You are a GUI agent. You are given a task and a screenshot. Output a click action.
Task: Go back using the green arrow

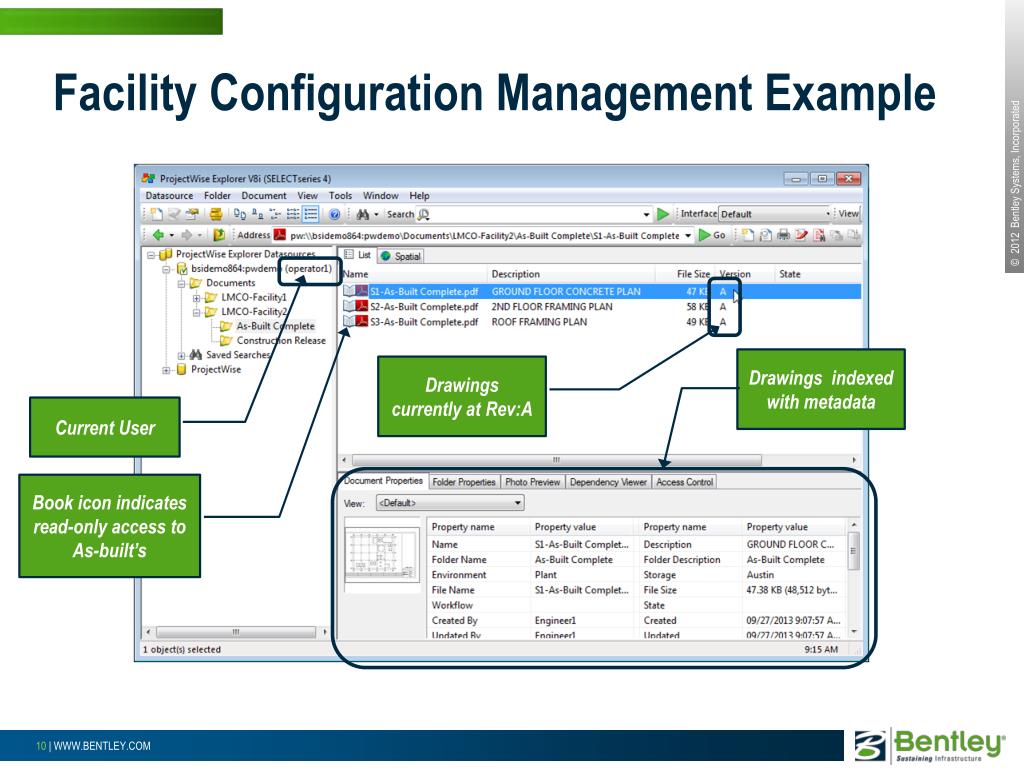tap(158, 234)
